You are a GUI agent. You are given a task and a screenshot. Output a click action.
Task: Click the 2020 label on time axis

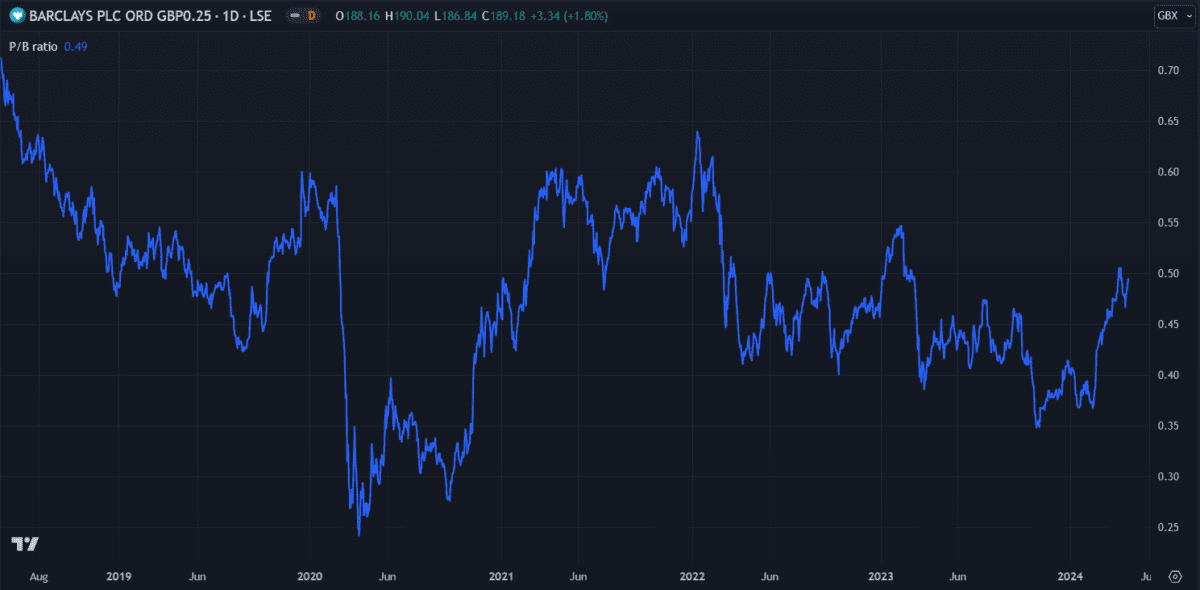point(310,577)
